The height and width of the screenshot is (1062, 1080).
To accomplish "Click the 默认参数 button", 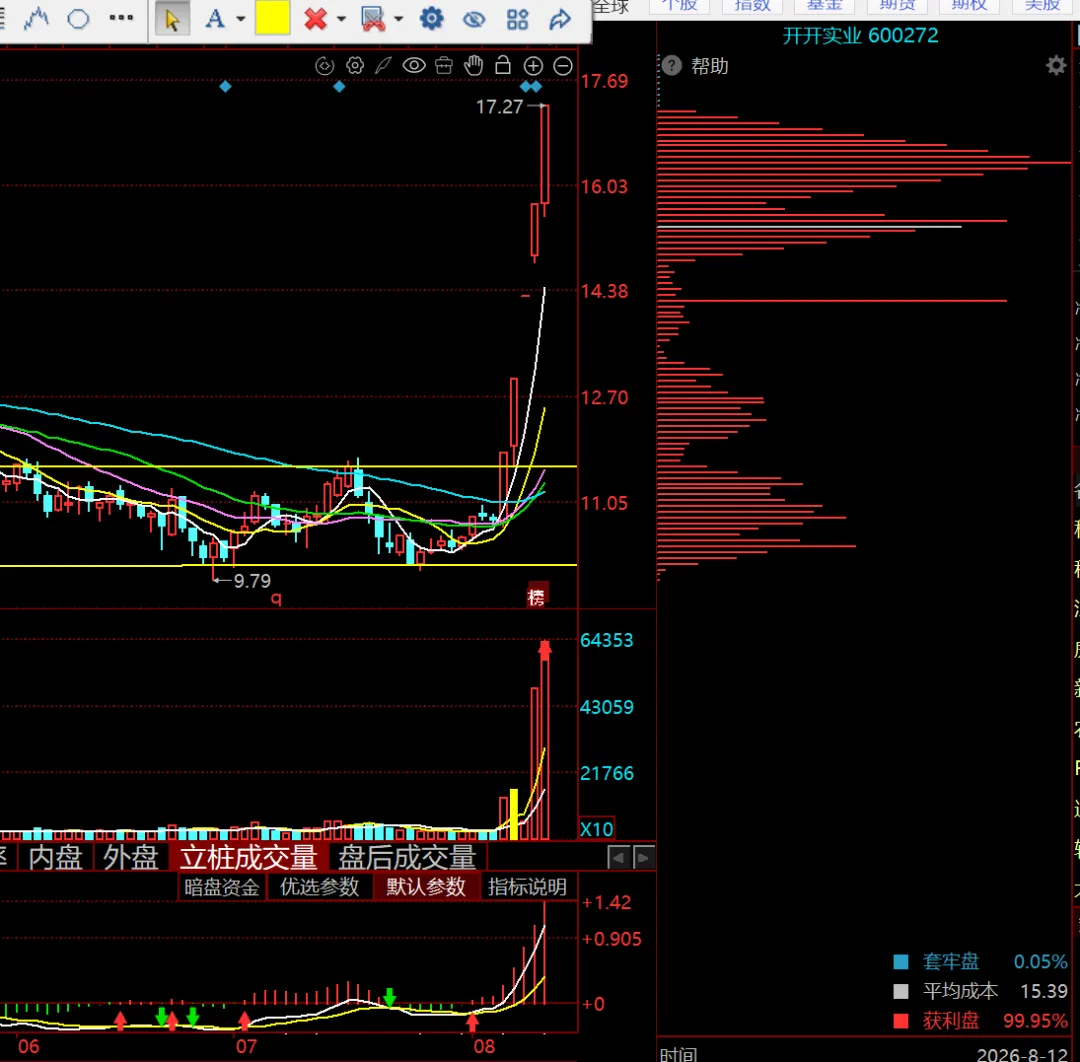I will 426,887.
